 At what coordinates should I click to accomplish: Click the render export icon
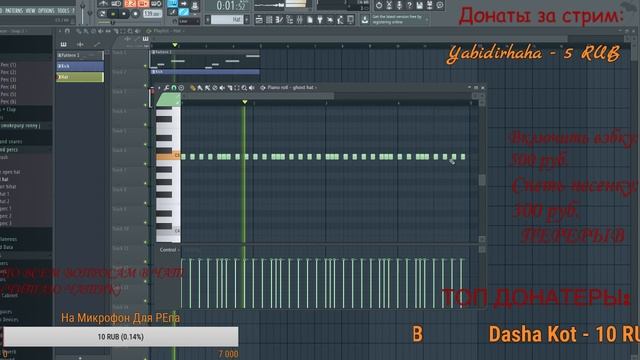click(x=429, y=5)
